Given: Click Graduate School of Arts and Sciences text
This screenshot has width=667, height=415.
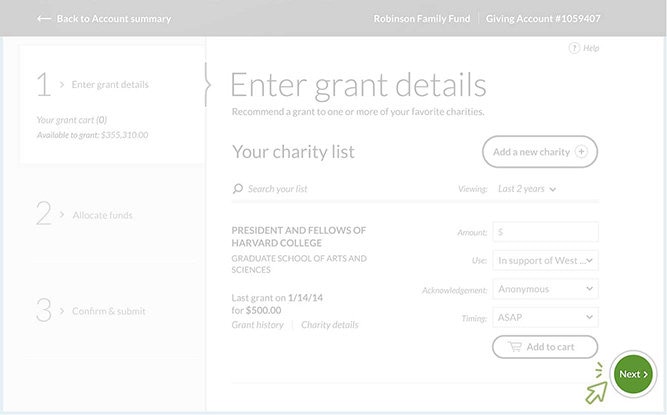Looking at the screenshot, I should click(x=299, y=264).
